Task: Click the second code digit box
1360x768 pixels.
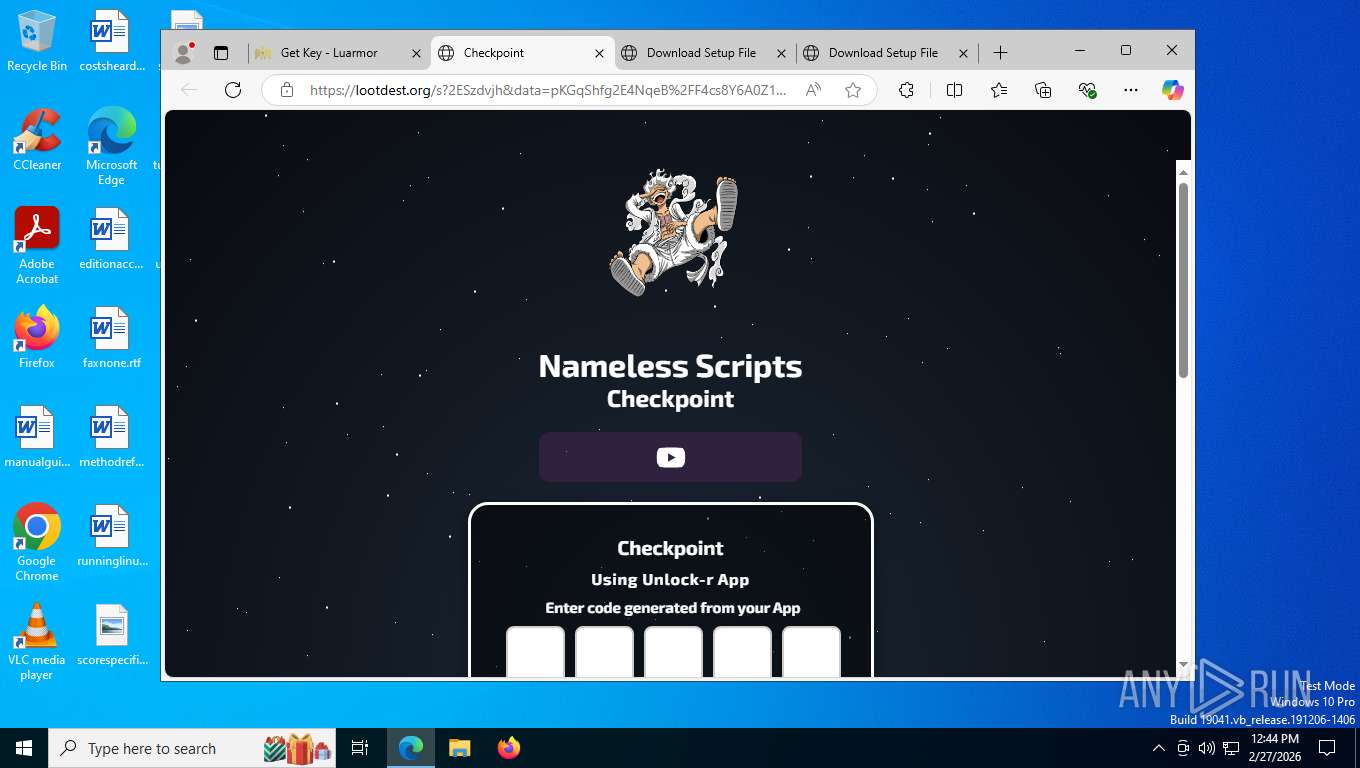Action: point(604,652)
